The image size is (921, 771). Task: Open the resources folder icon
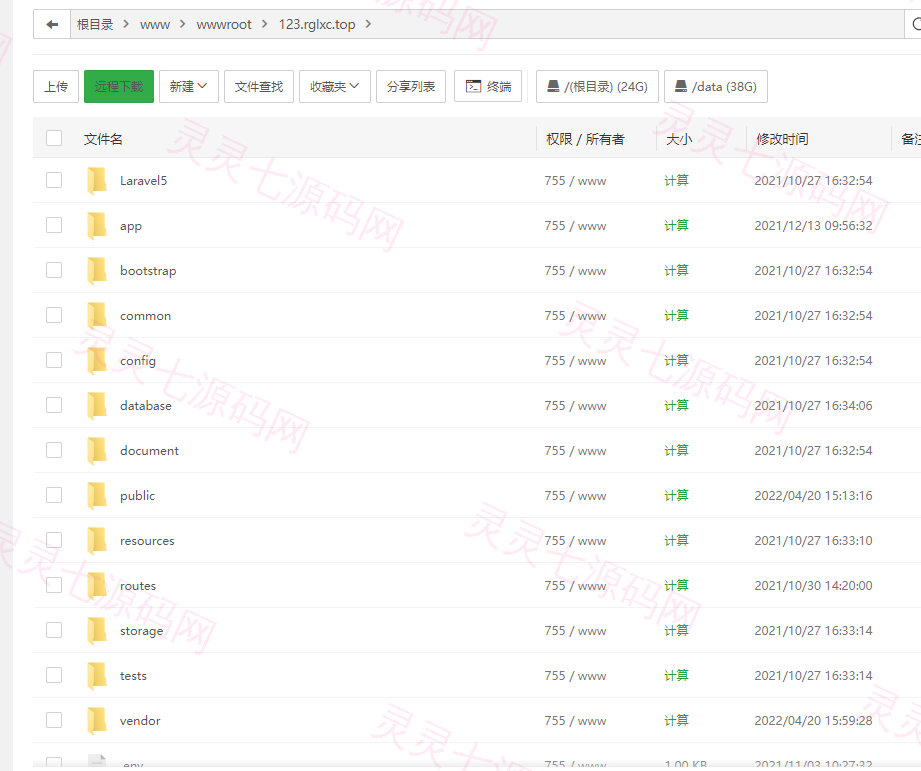(x=97, y=540)
